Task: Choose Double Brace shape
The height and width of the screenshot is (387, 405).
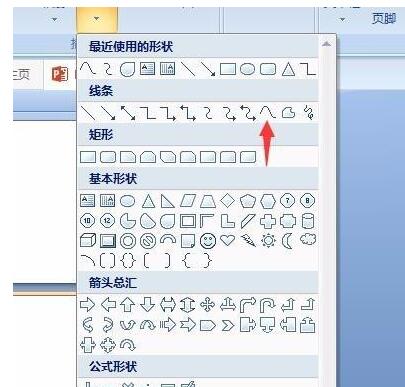Action: 128,261
